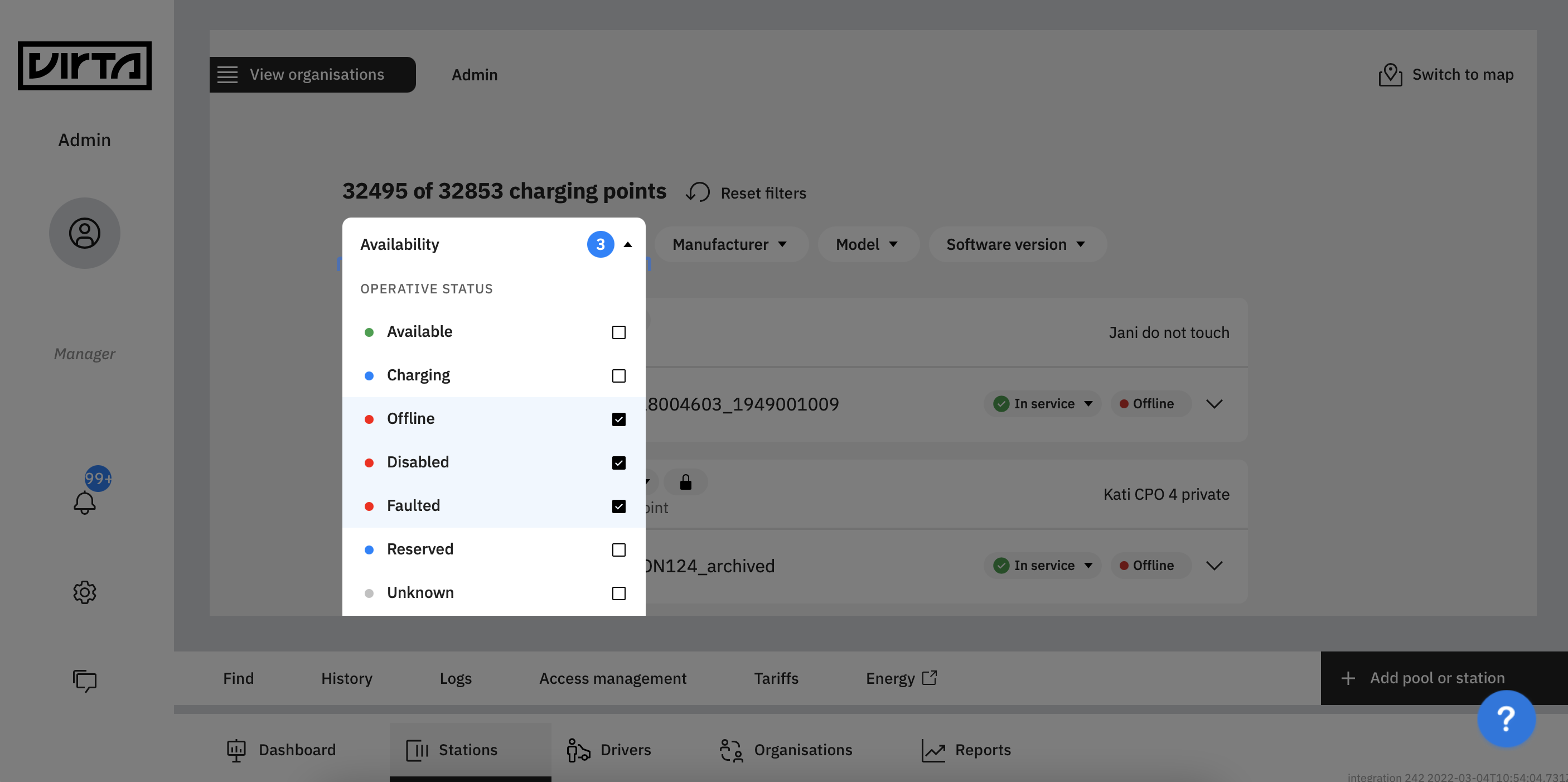Open the Tariffs tab
The image size is (1568, 782).
coord(776,678)
